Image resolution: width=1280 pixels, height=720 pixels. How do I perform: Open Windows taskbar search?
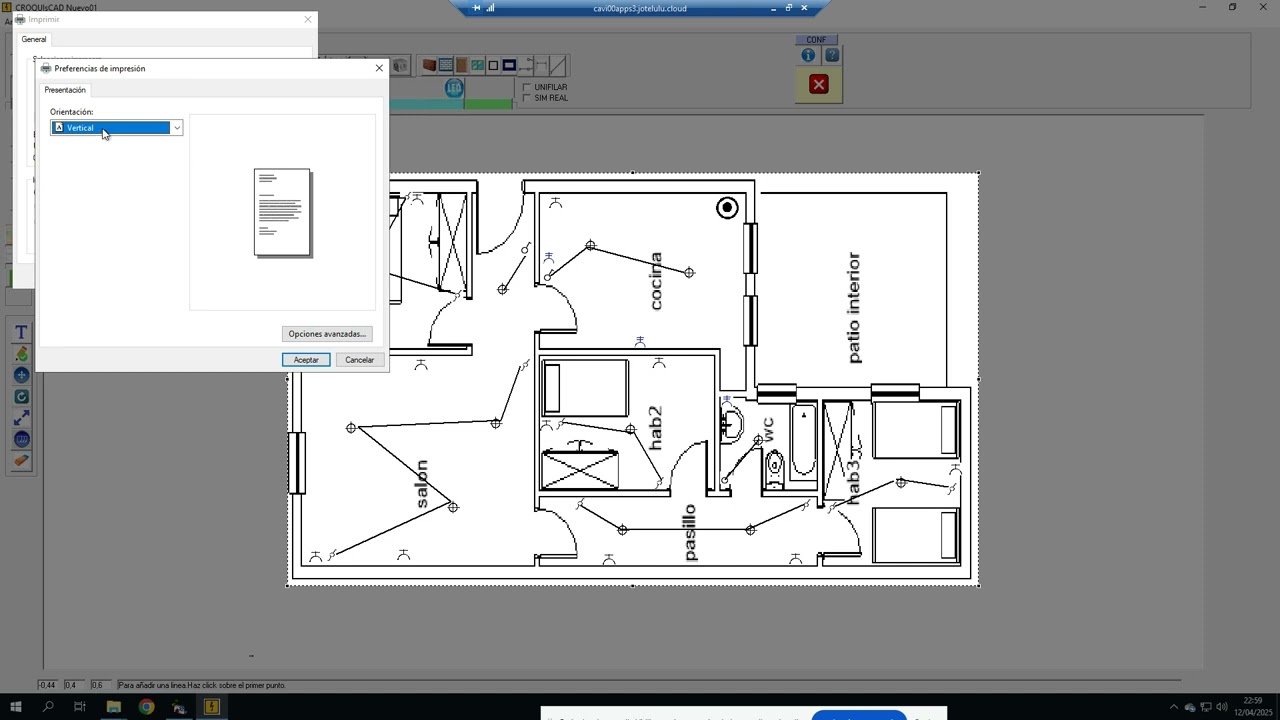[x=48, y=707]
